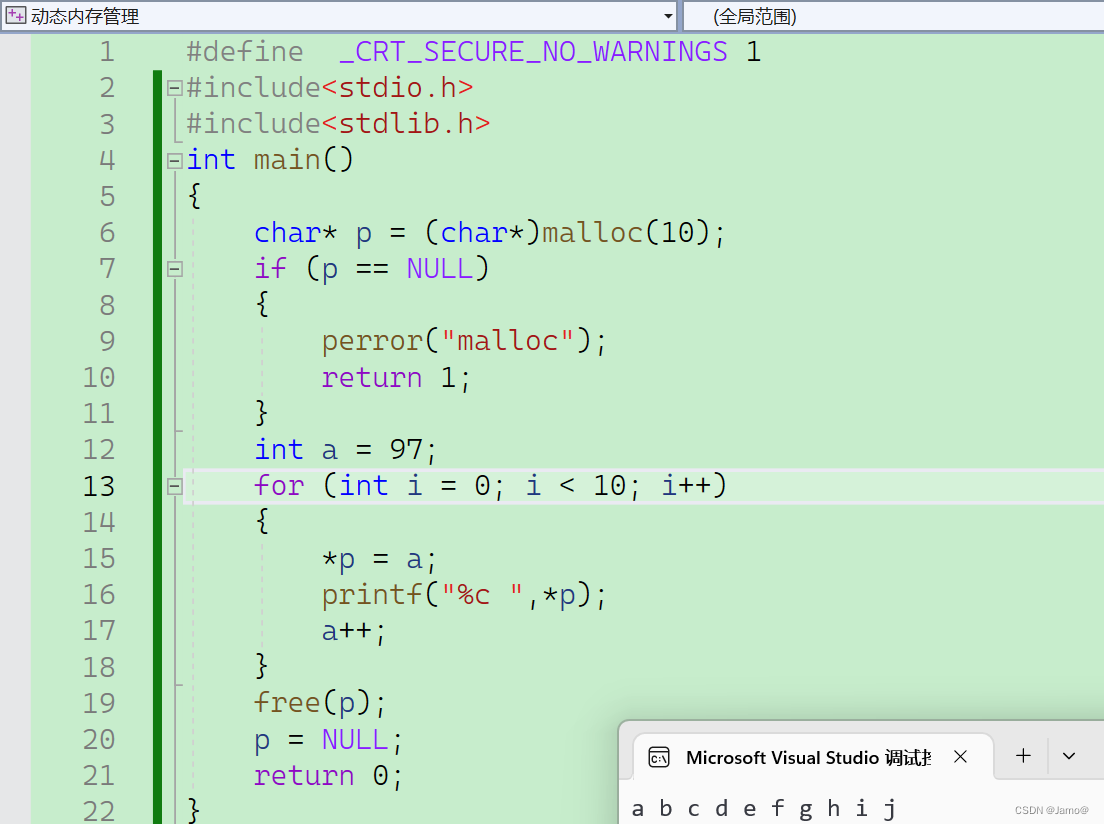
Task: Open the 动态内存管理 project dropdown
Action: [x=667, y=16]
